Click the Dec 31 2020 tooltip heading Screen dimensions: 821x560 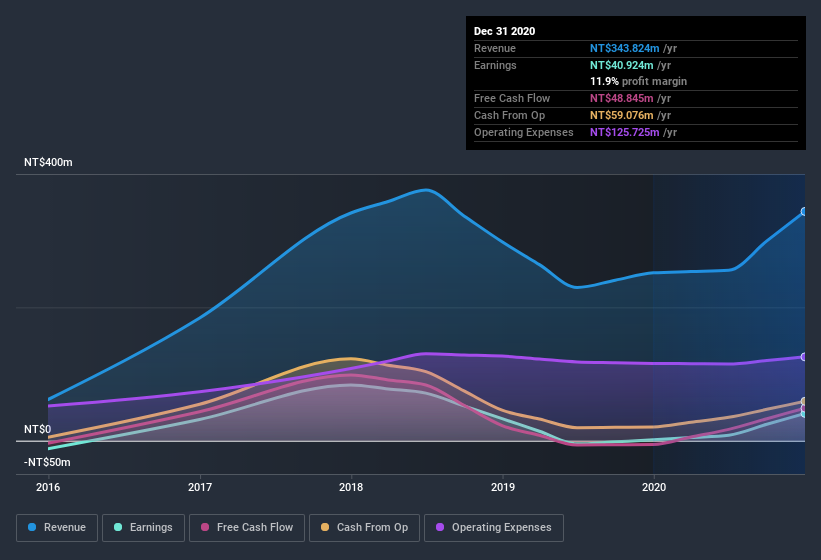click(504, 31)
